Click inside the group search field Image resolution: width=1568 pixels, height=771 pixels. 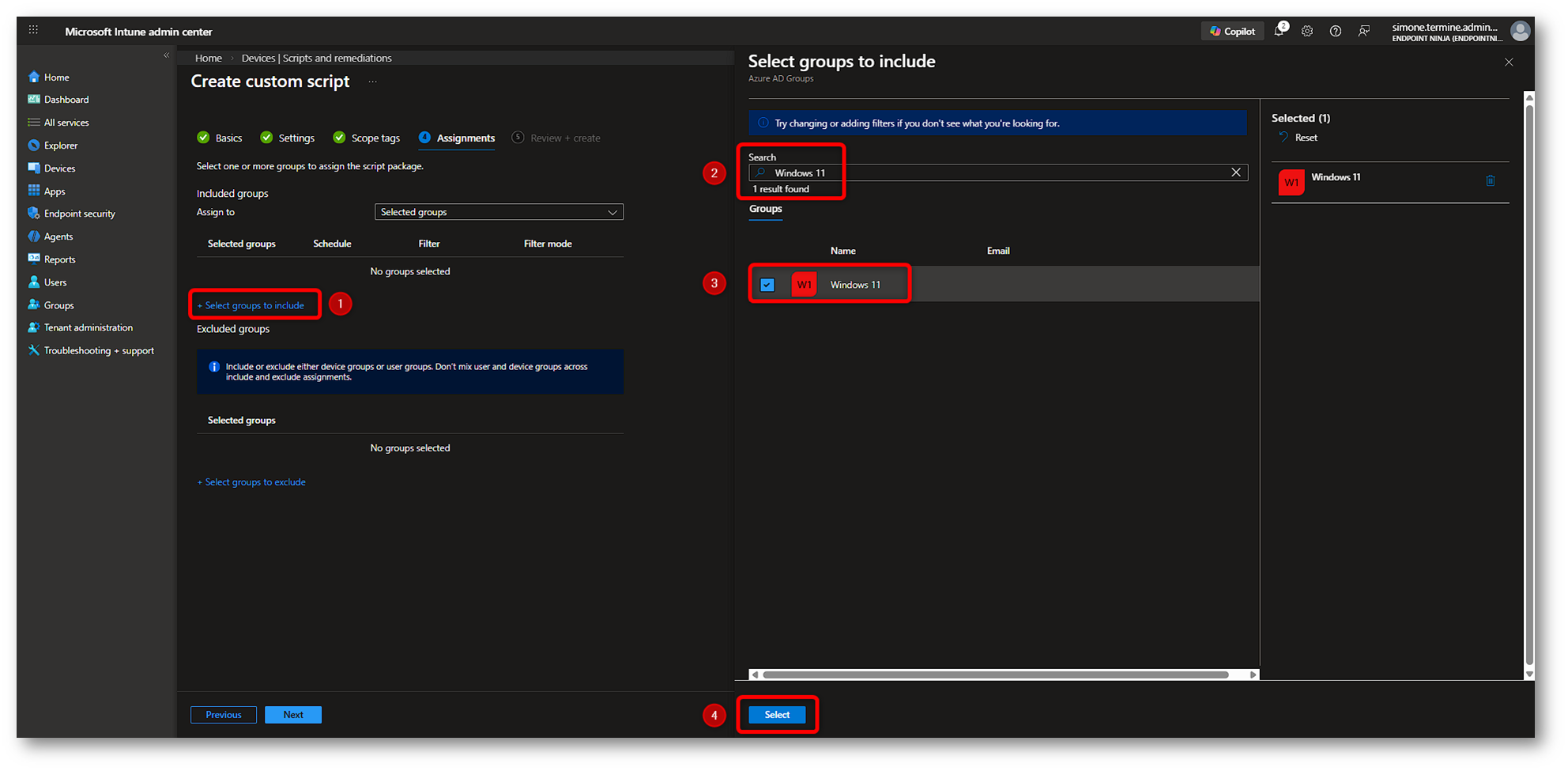click(996, 173)
